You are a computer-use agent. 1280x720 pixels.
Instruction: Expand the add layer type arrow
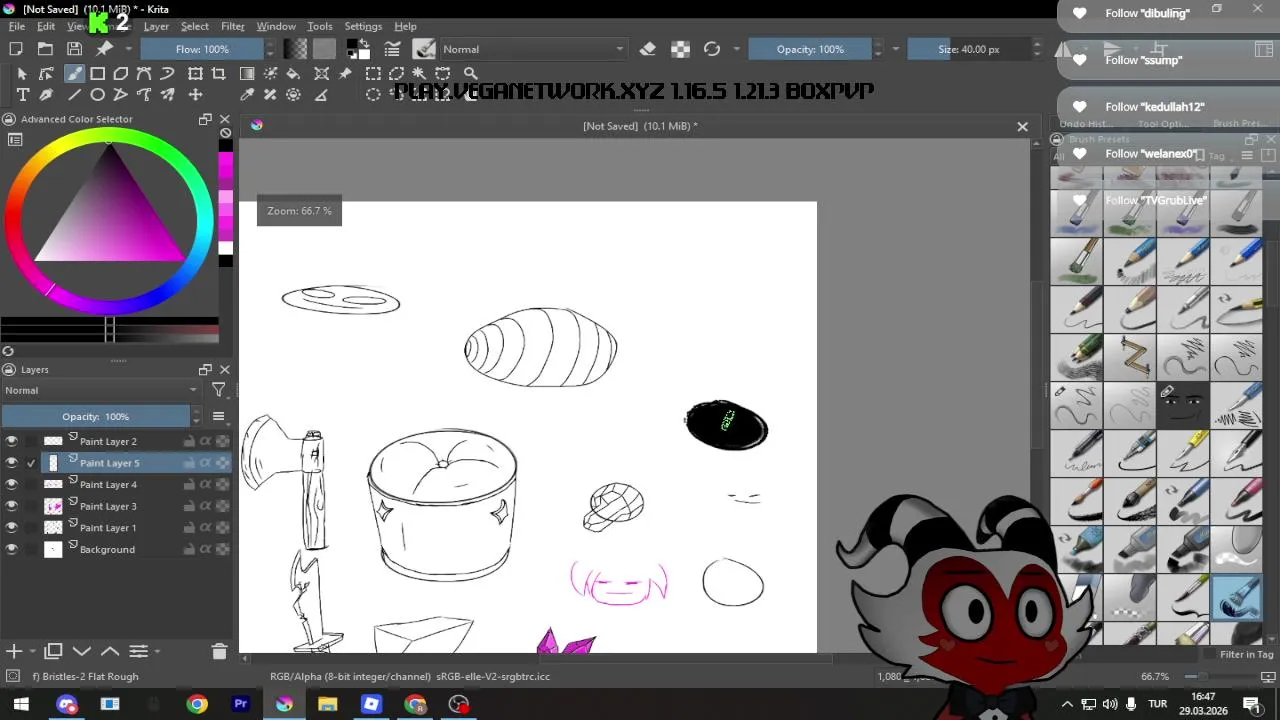click(32, 652)
